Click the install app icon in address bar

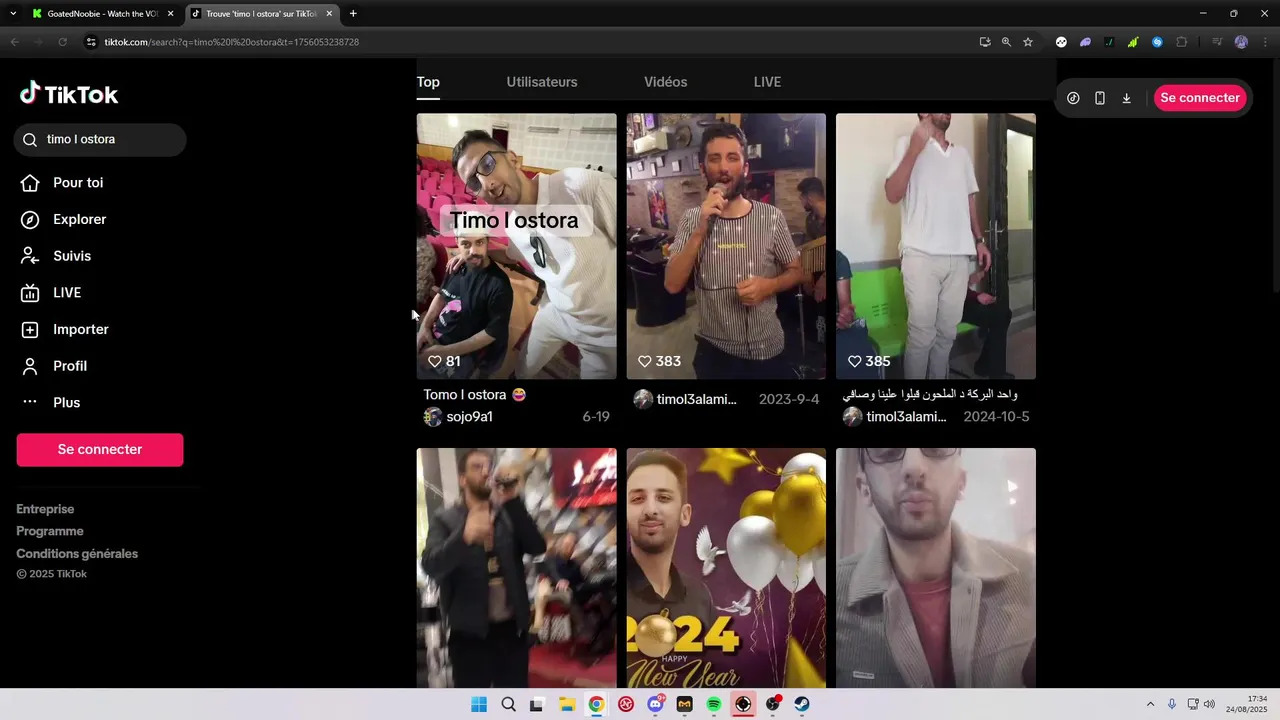pos(985,42)
